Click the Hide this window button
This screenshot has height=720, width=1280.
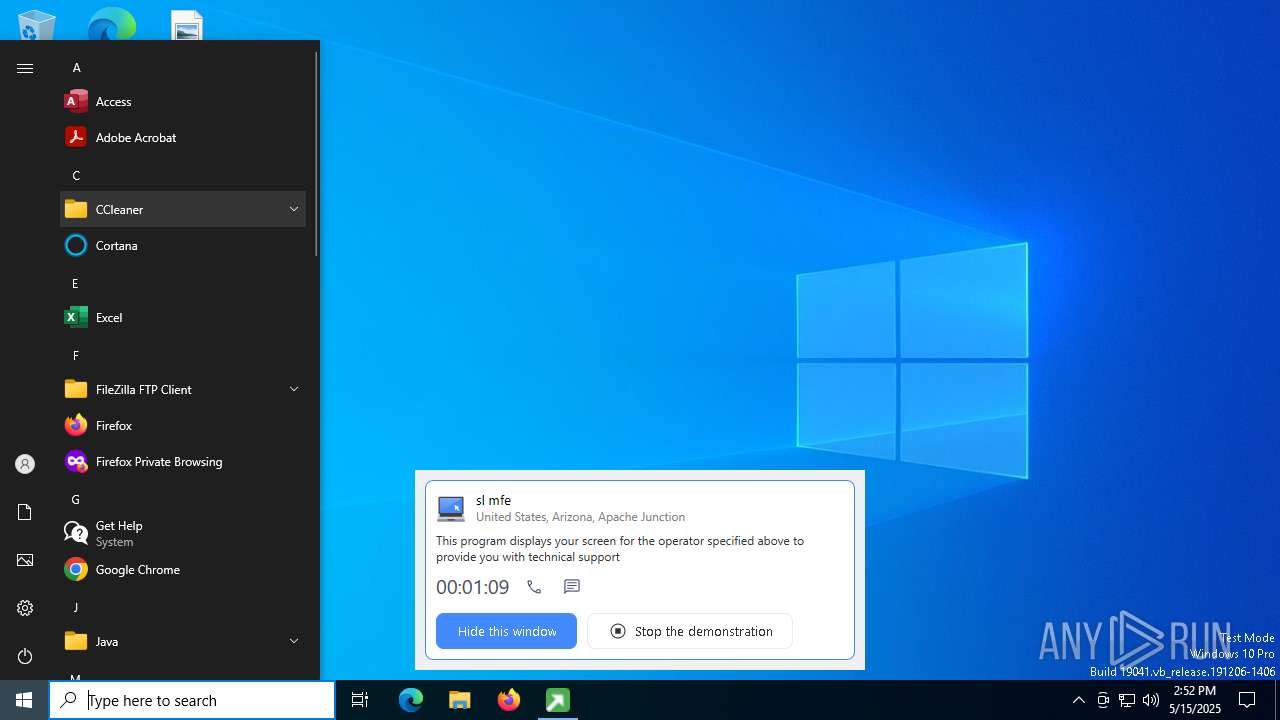[x=506, y=631]
